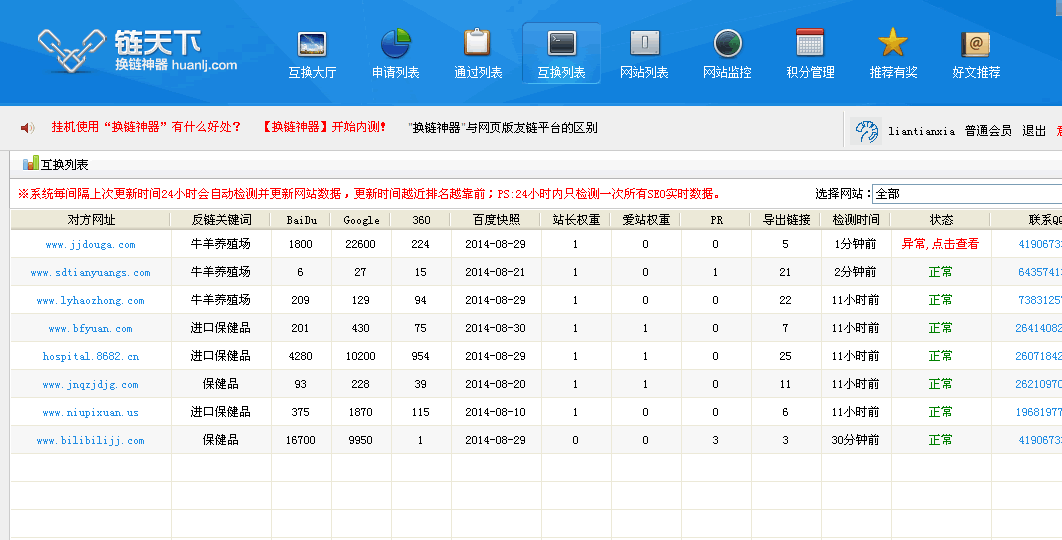This screenshot has width=1062, height=540.
Task: Click the 2014-08-30 snapshot date cell
Action: tap(495, 328)
